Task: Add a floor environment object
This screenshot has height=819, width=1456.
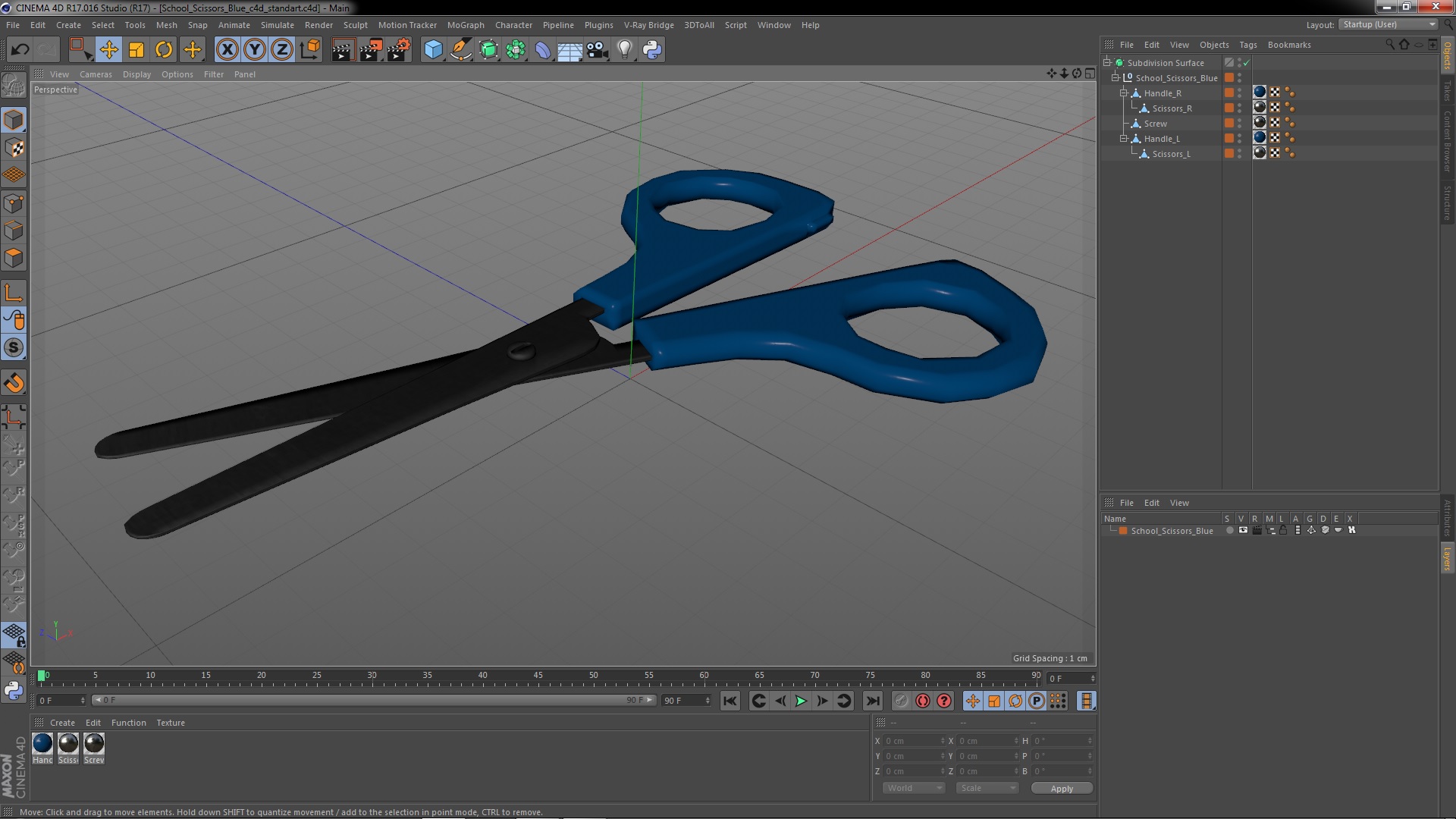Action: (570, 50)
